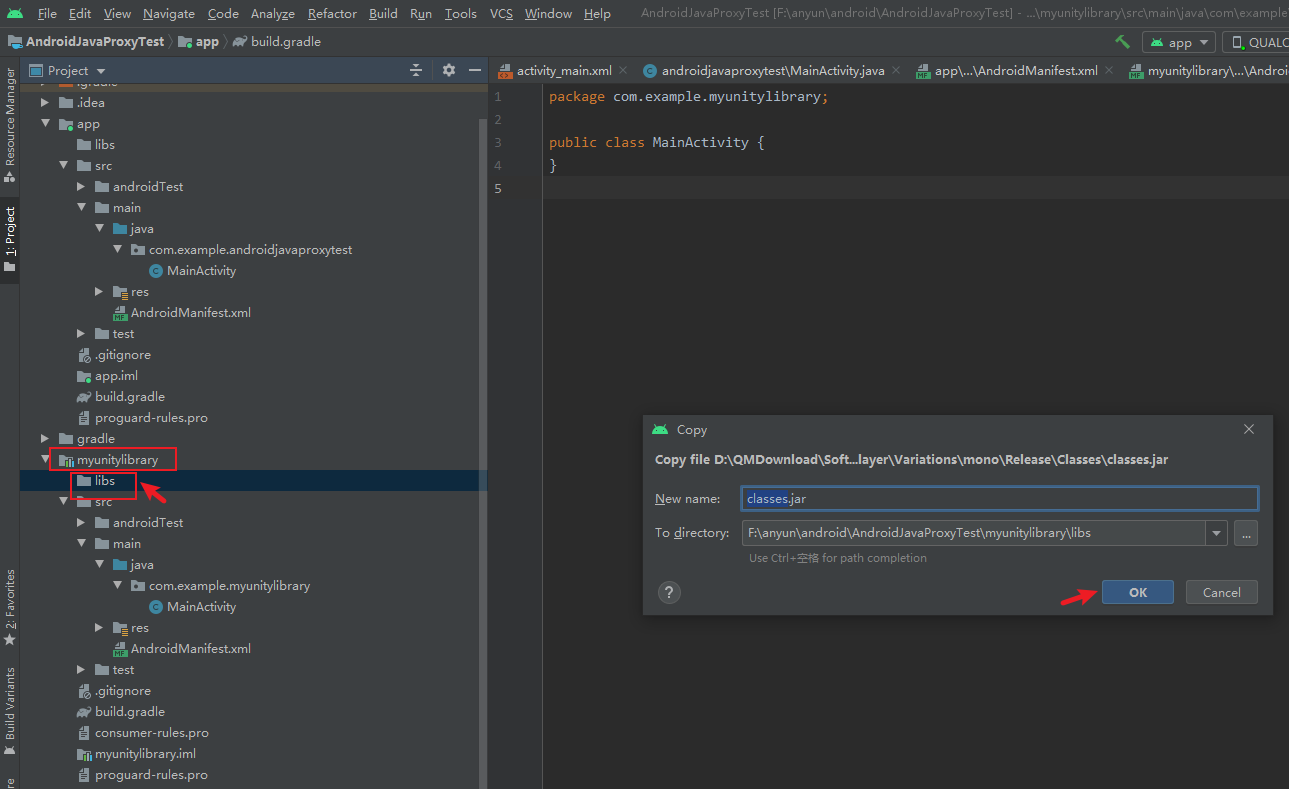Select consumer-rules.pro file
The image size is (1289, 789).
(x=143, y=732)
